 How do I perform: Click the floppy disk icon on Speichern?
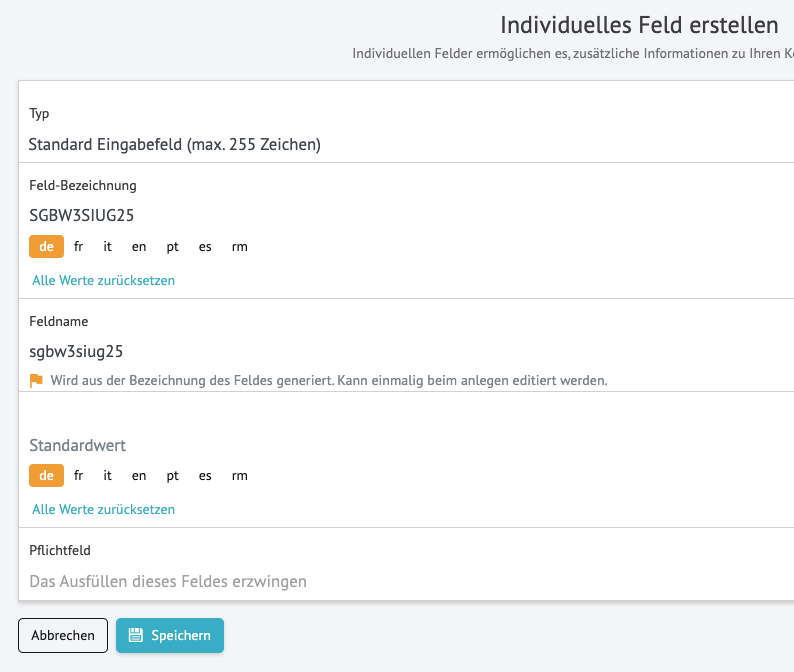(x=136, y=635)
